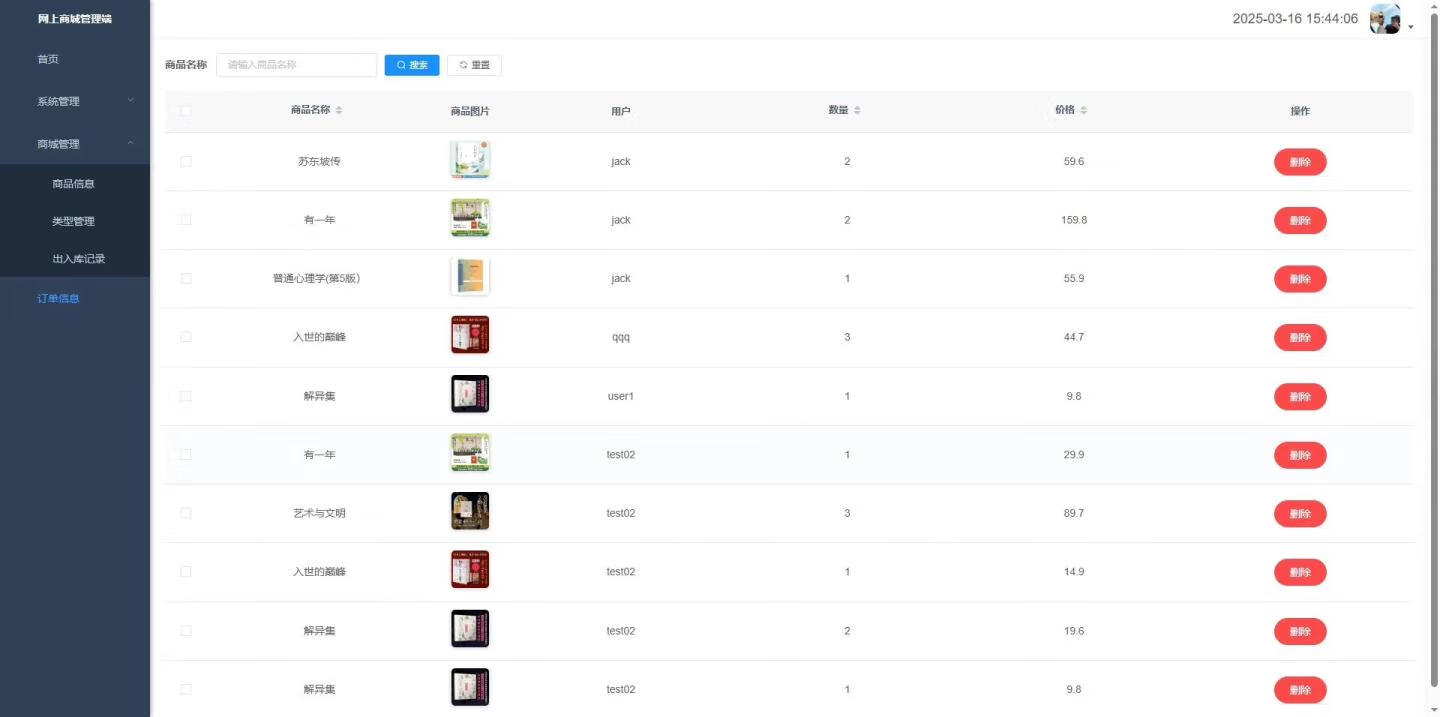Focus the 商品名称 search input field
The image size is (1440, 717).
[296, 65]
